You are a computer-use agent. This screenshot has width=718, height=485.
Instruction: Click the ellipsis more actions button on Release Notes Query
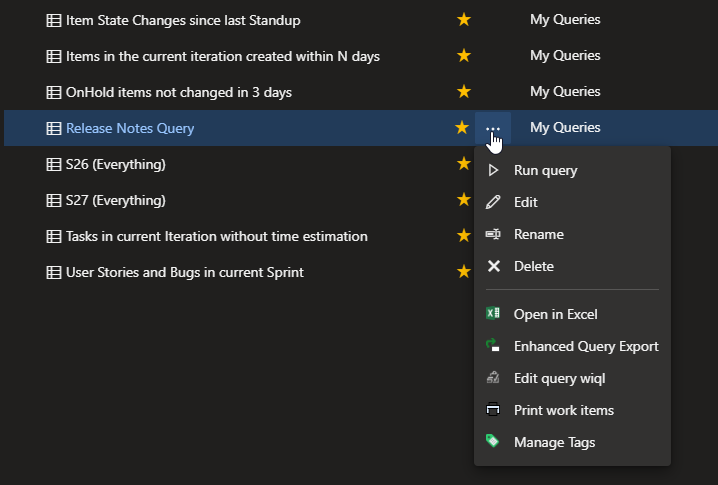click(x=493, y=128)
